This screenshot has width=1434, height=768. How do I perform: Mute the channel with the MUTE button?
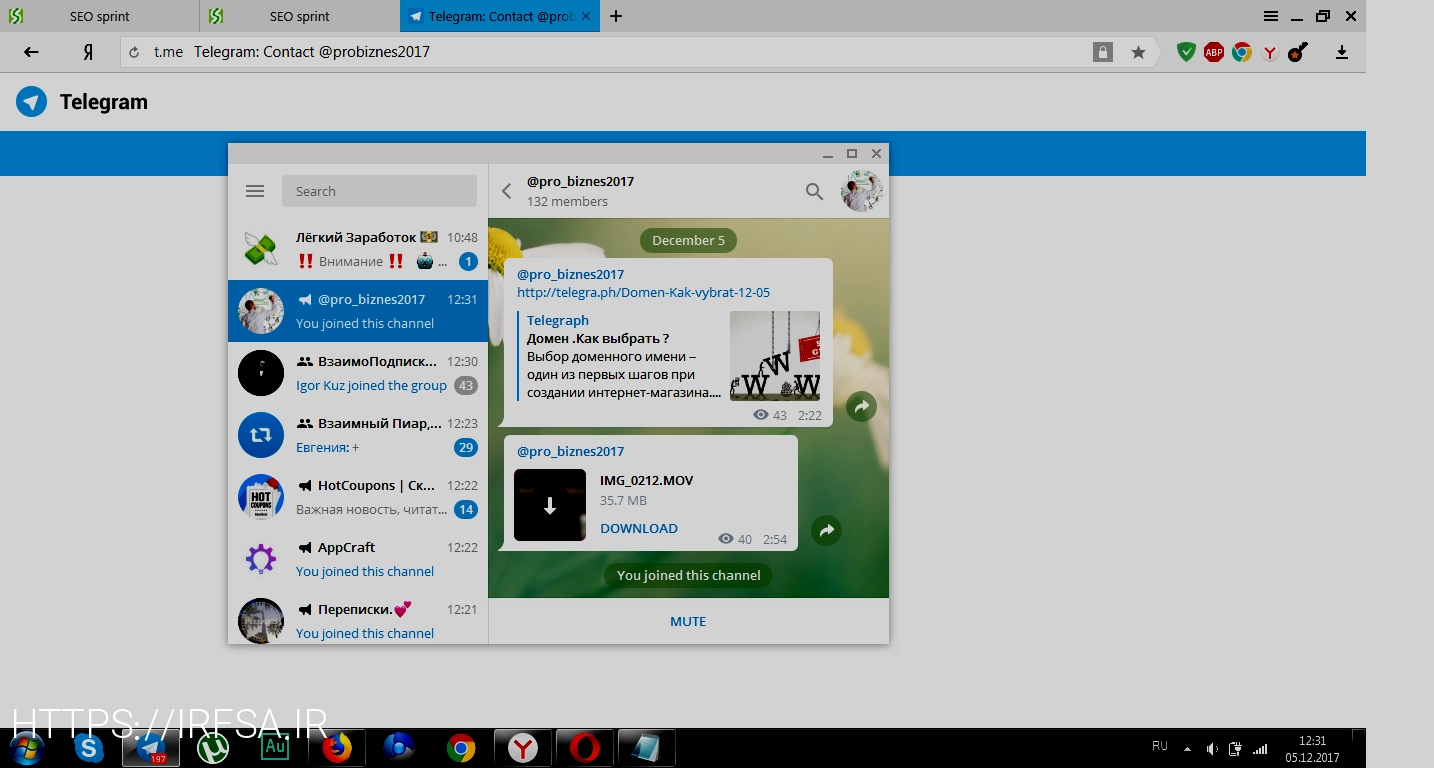coord(688,621)
